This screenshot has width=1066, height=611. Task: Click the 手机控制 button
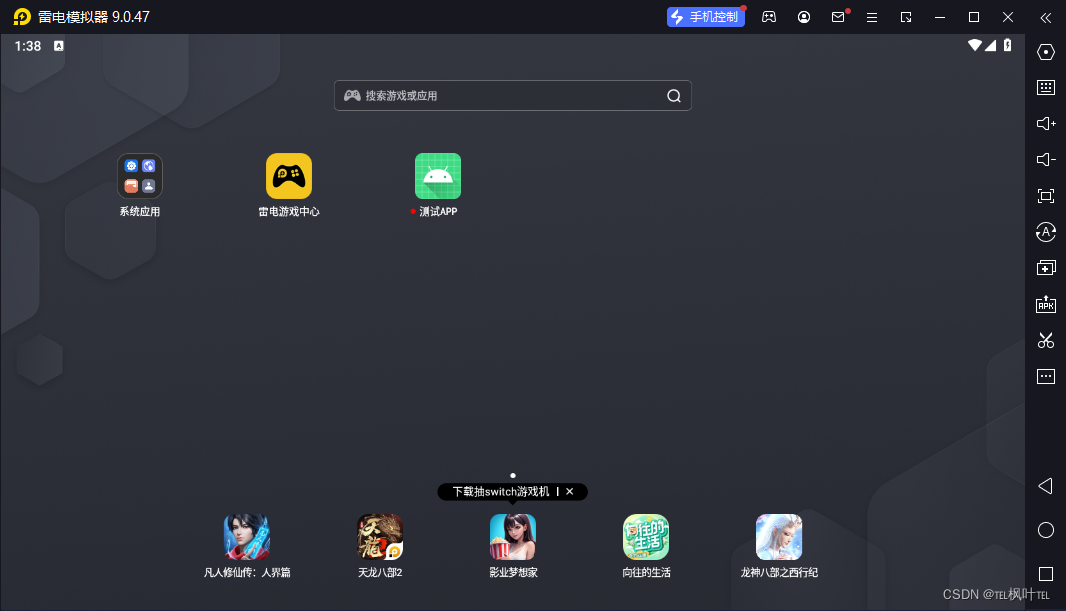coord(706,17)
